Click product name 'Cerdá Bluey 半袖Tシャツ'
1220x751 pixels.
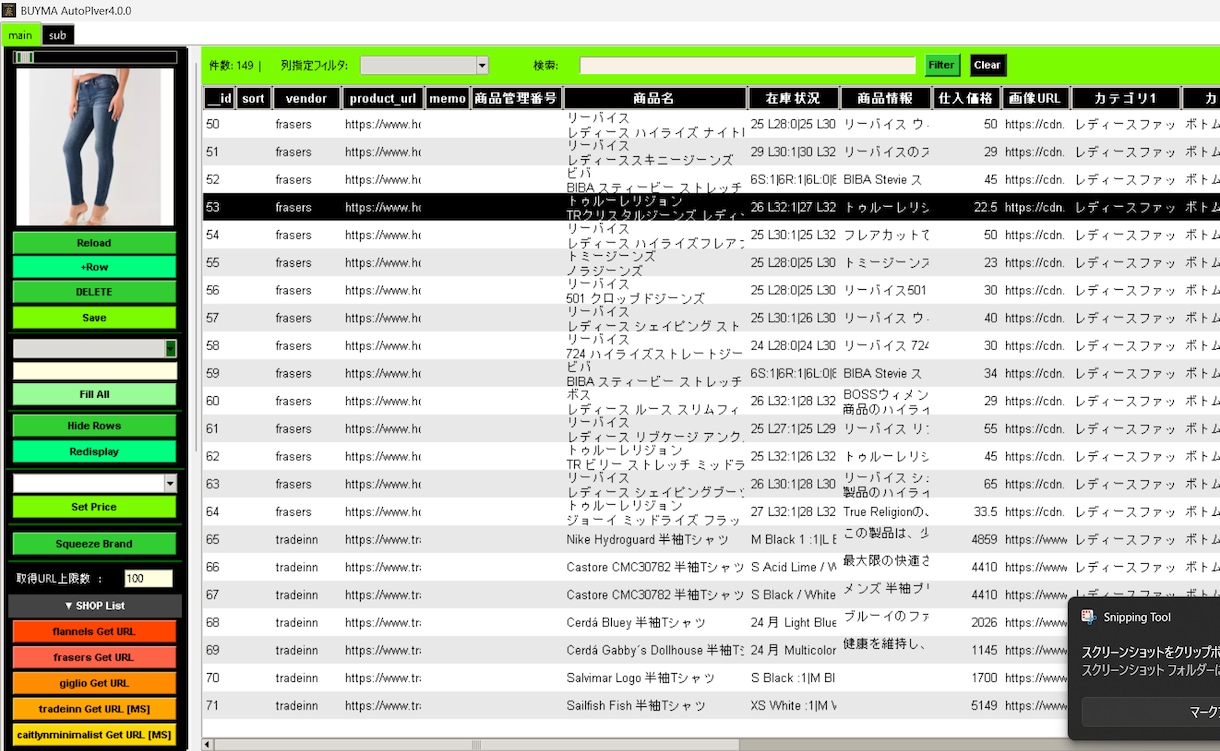tap(635, 622)
